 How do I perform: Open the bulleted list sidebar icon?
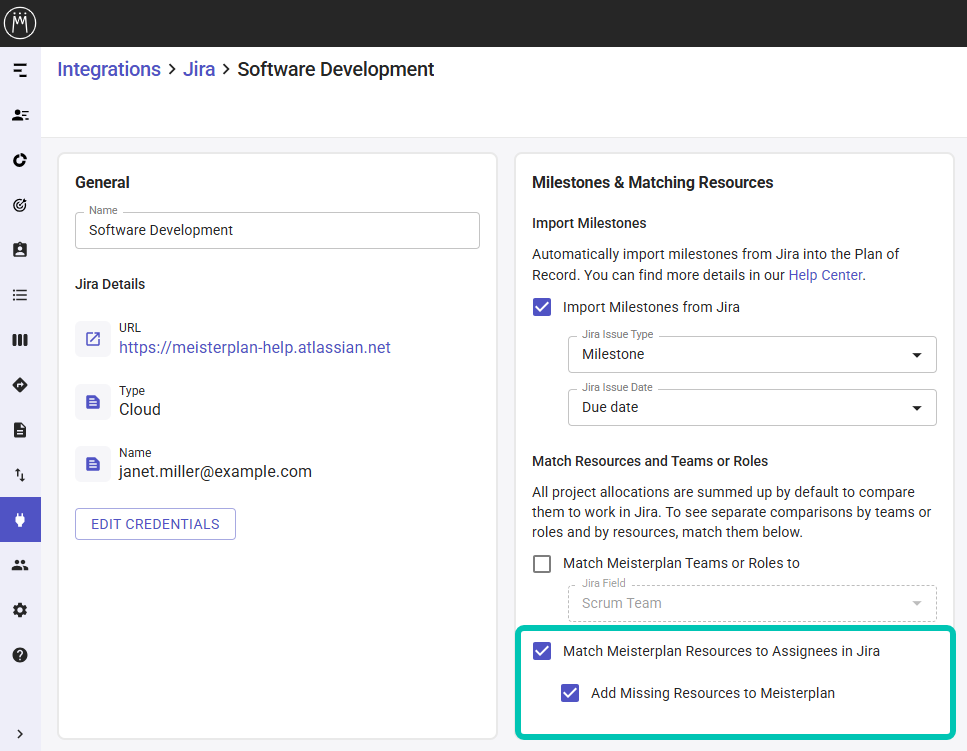coord(20,295)
